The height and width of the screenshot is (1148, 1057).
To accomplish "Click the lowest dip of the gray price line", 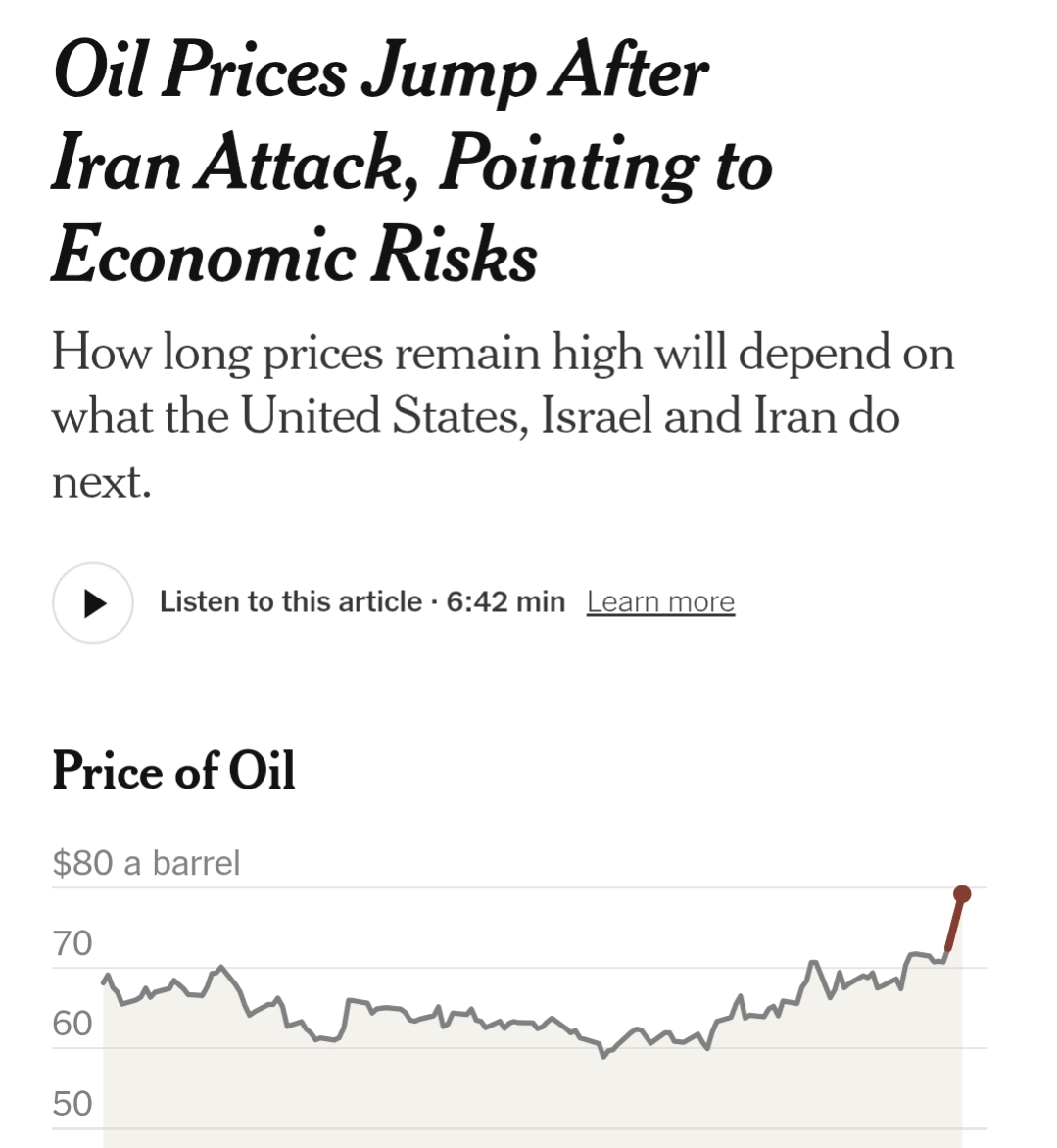I will (603, 1056).
